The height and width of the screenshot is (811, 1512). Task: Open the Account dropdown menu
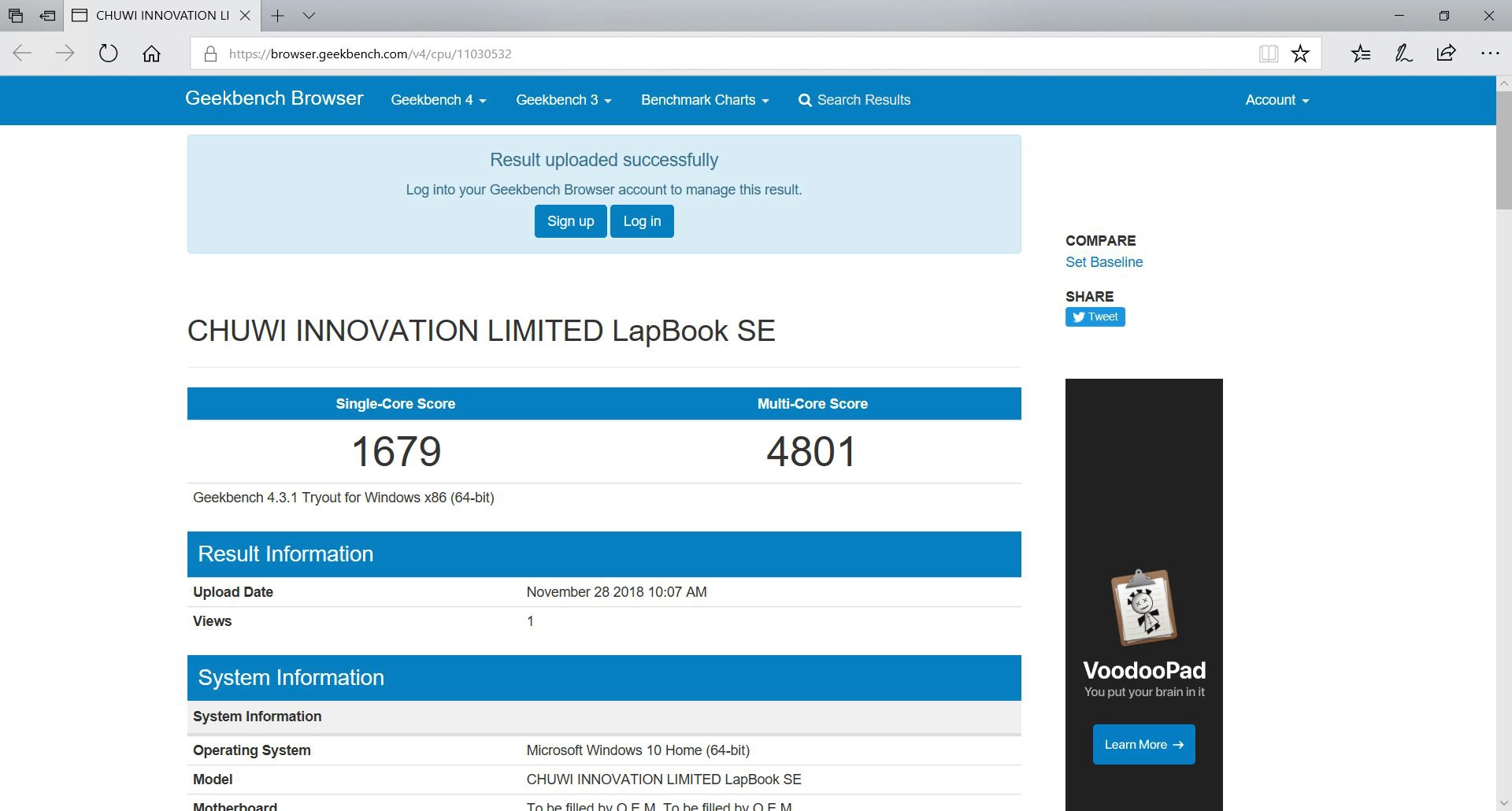click(x=1277, y=100)
